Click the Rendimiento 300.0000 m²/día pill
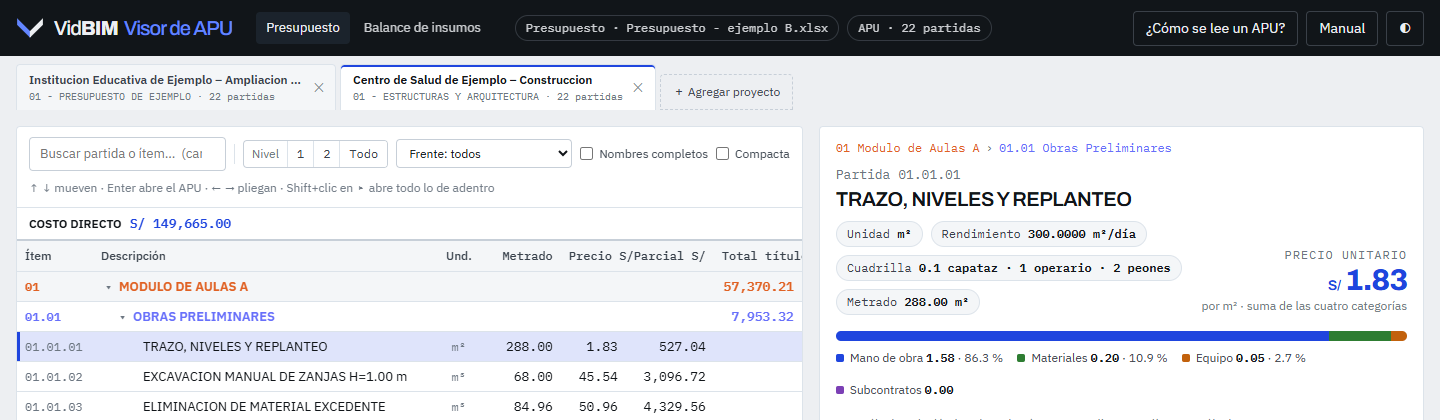 click(x=1039, y=234)
